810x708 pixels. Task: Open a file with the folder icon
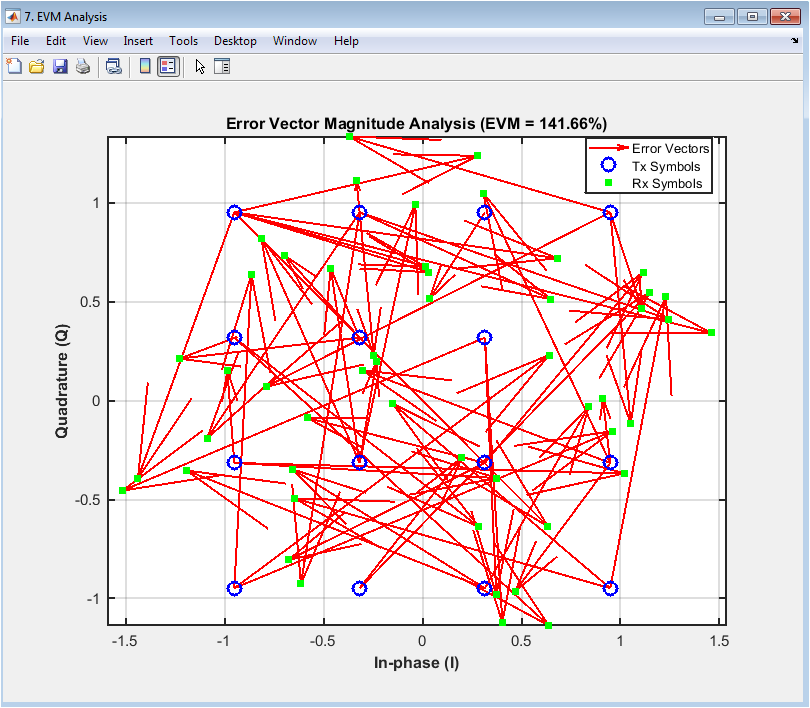tap(37, 67)
